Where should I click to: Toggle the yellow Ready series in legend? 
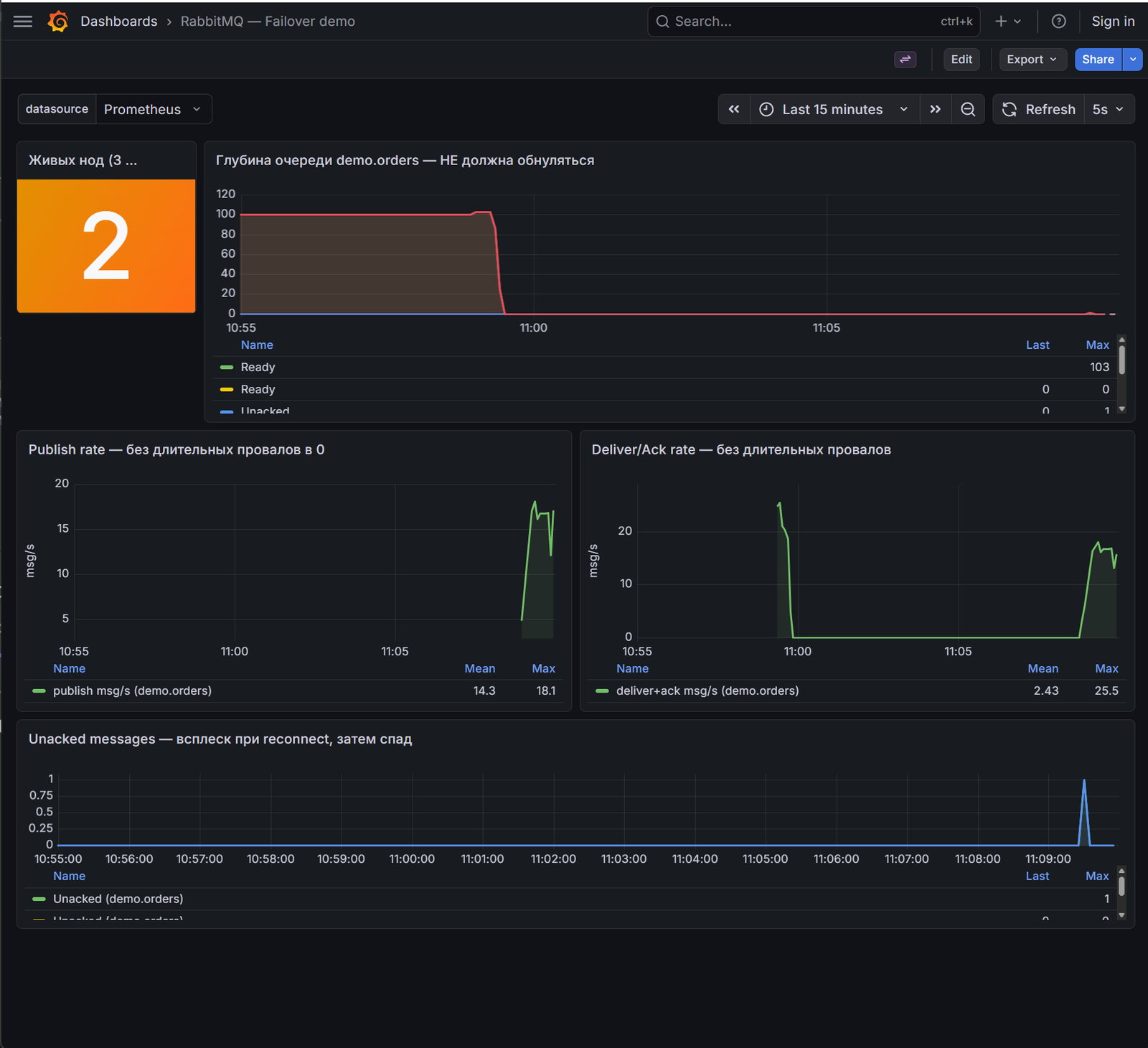258,389
